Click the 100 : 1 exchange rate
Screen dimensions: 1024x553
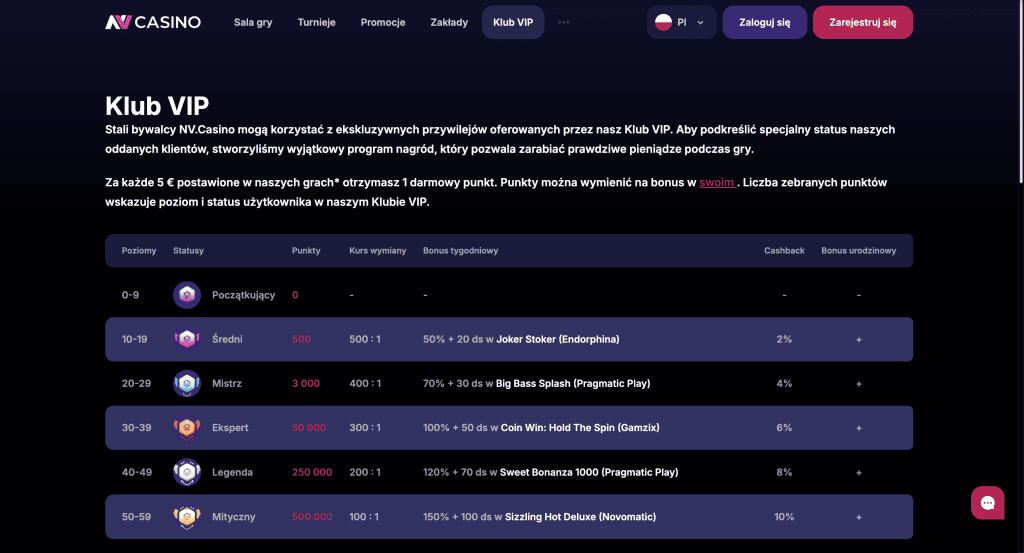click(364, 516)
